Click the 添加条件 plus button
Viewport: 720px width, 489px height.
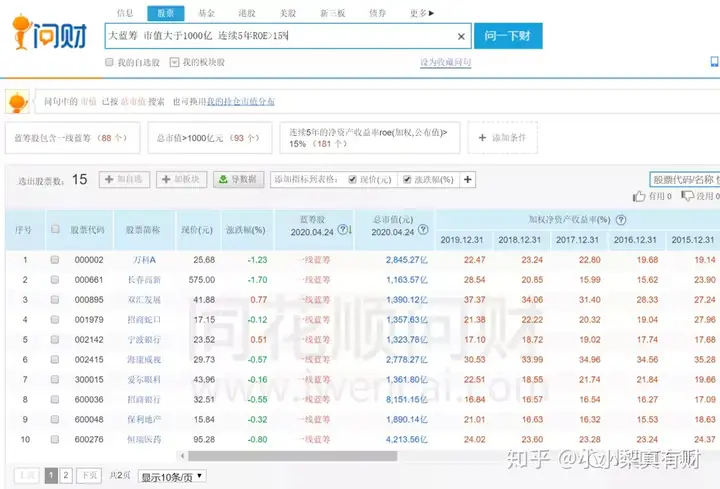pyautogui.click(x=502, y=138)
